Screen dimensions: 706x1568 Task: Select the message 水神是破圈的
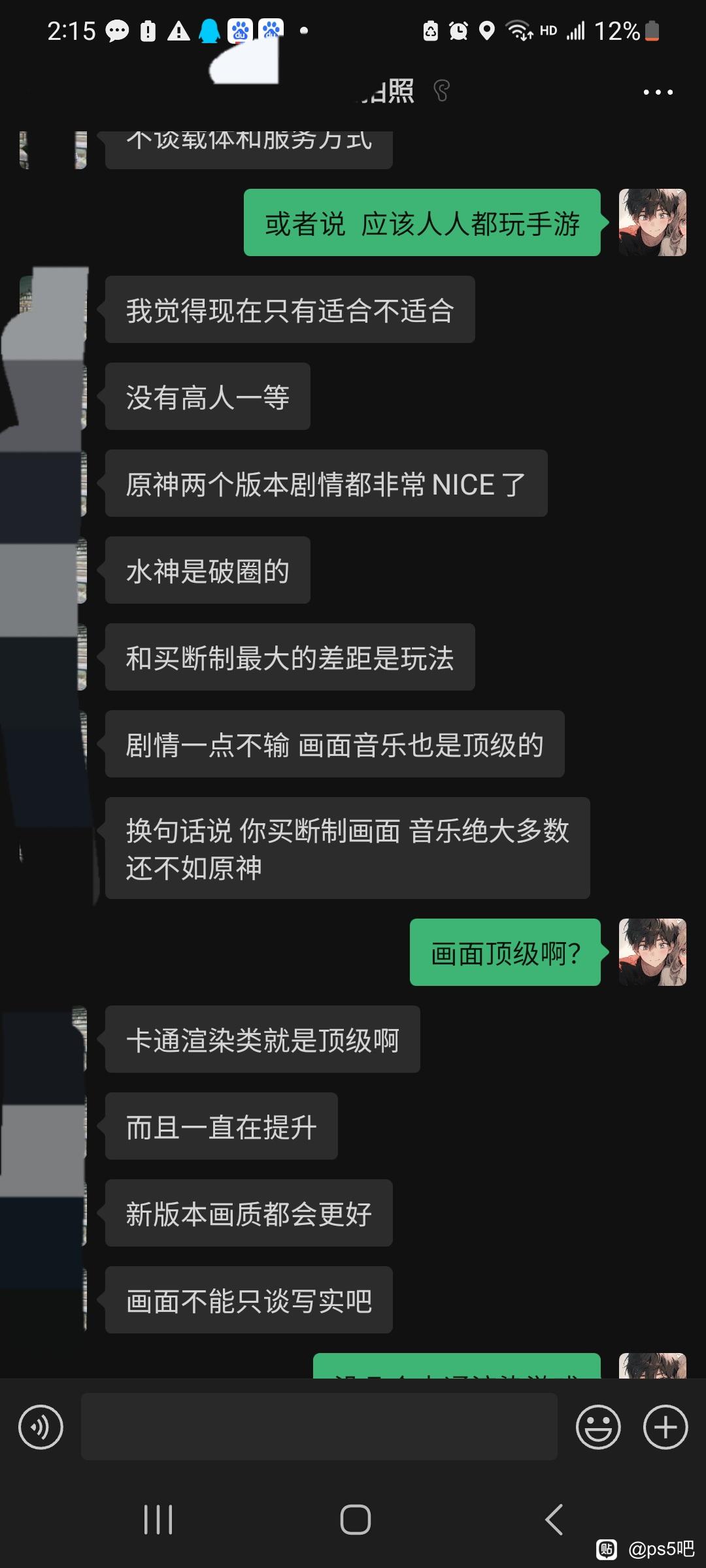208,570
